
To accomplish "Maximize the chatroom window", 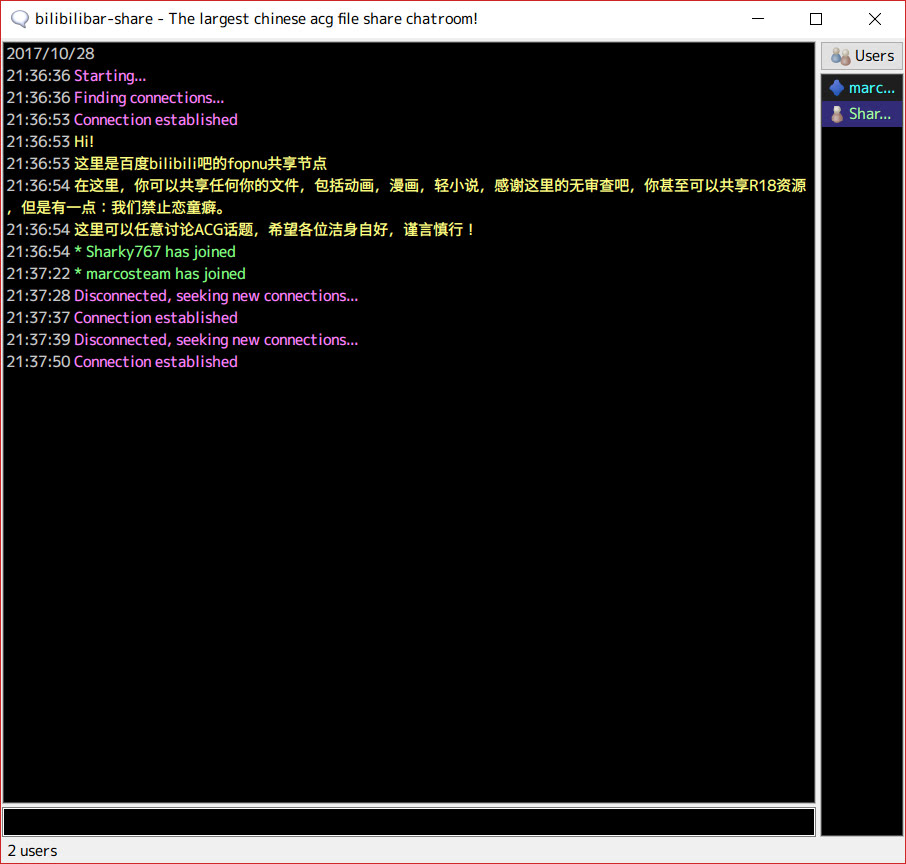I will (x=816, y=19).
